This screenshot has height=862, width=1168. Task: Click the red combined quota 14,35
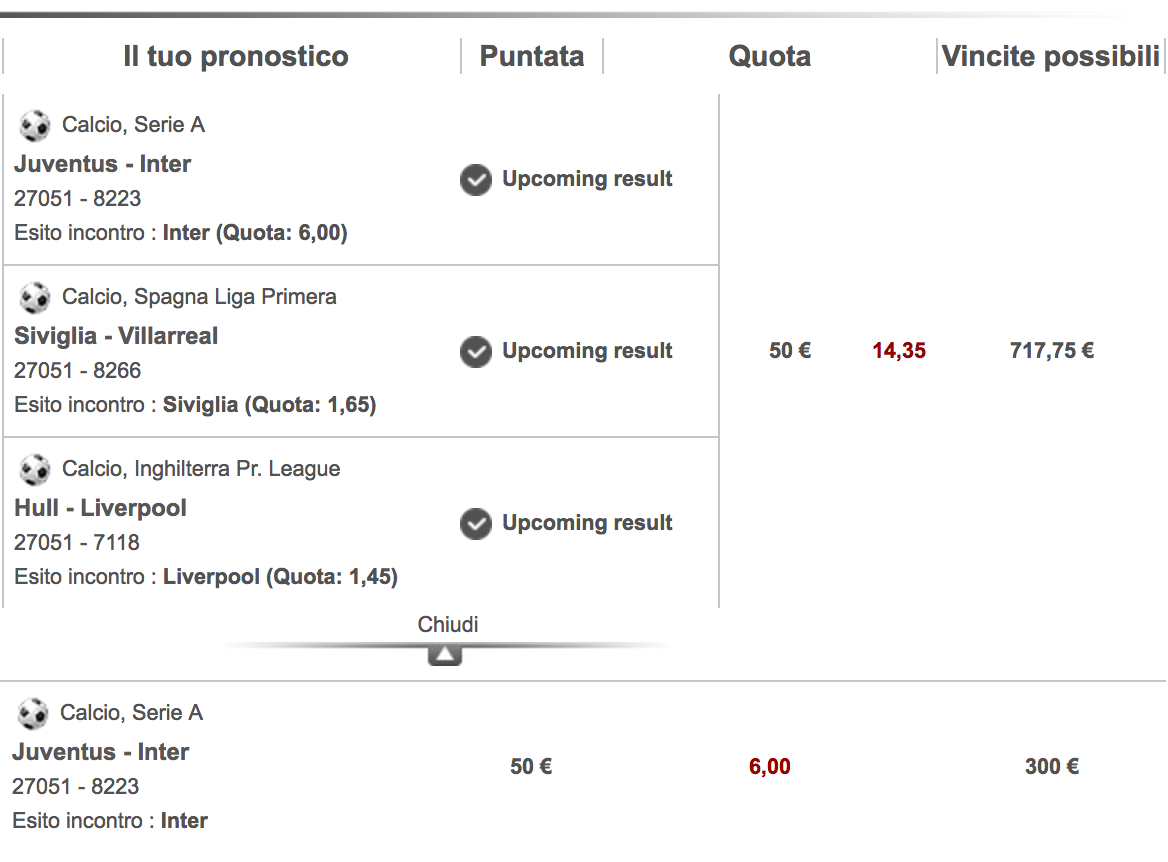pos(899,351)
